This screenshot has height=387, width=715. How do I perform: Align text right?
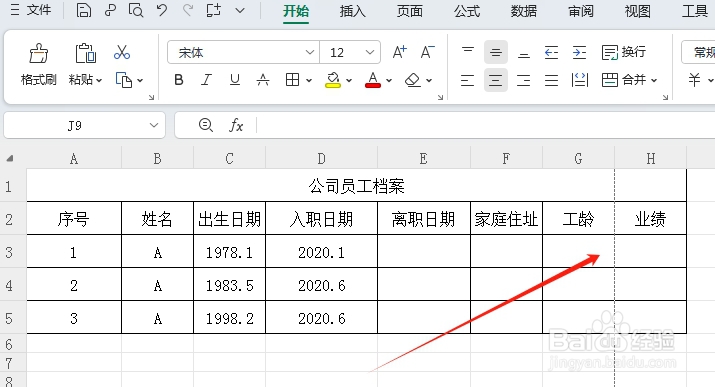pos(523,80)
